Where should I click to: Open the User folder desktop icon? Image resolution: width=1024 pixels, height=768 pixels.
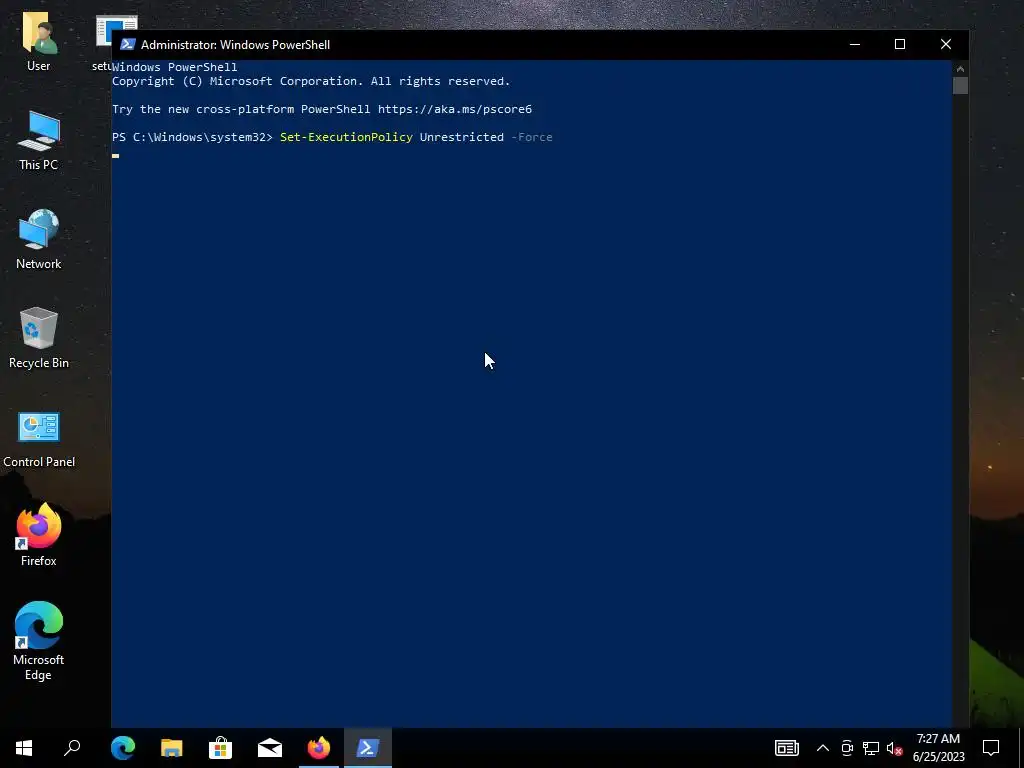click(x=39, y=40)
